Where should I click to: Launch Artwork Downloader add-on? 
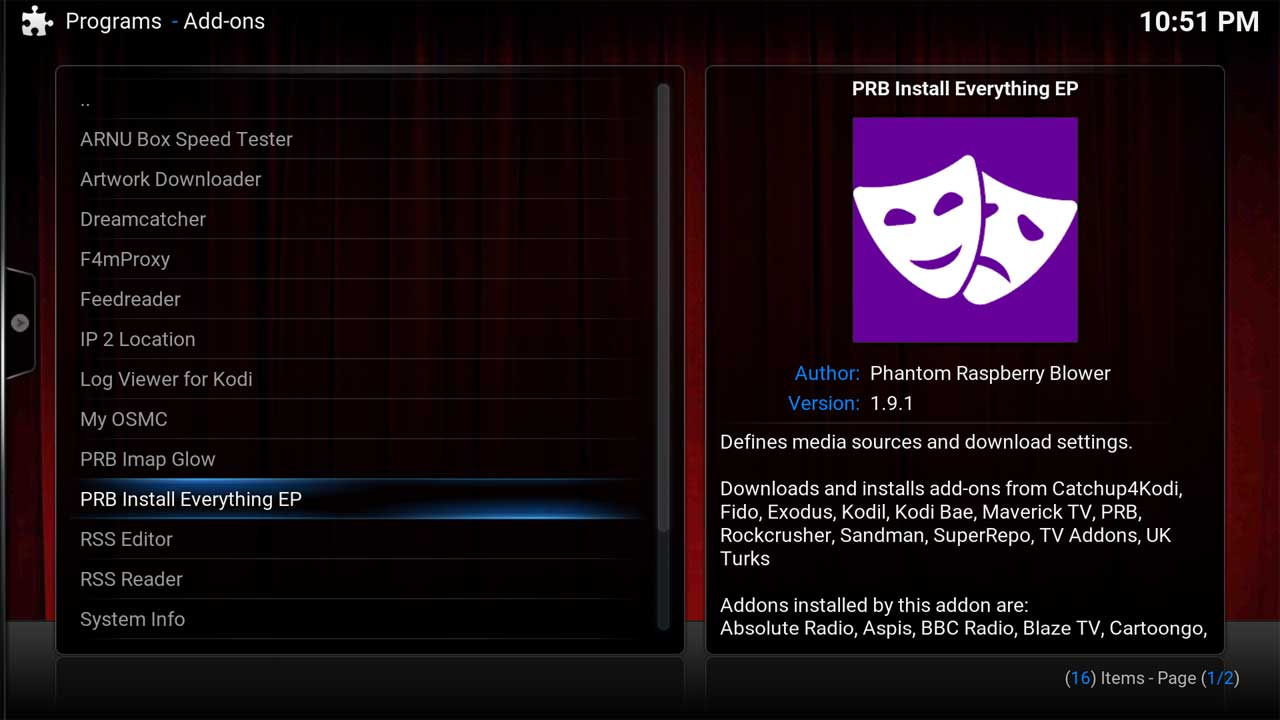(358, 179)
